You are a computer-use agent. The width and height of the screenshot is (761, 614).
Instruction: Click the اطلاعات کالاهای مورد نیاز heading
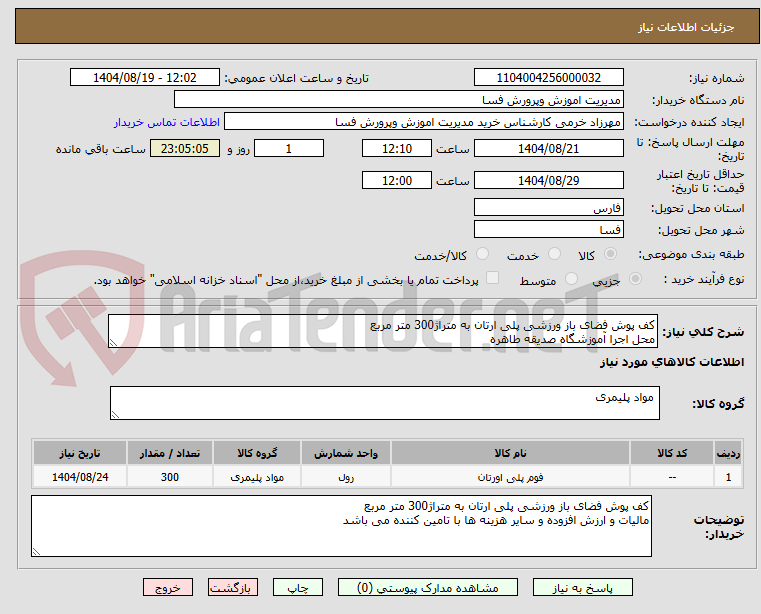tap(672, 362)
